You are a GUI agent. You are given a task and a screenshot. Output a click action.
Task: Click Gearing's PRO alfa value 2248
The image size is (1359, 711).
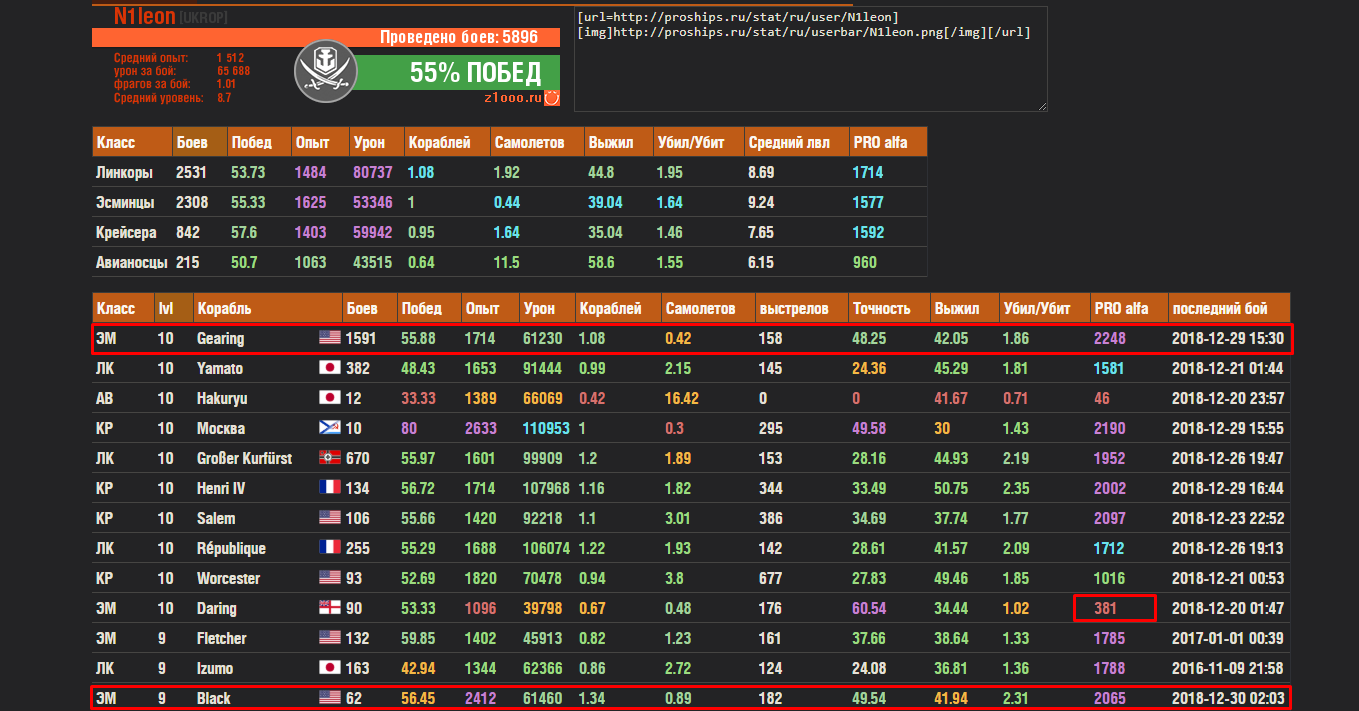point(1110,338)
